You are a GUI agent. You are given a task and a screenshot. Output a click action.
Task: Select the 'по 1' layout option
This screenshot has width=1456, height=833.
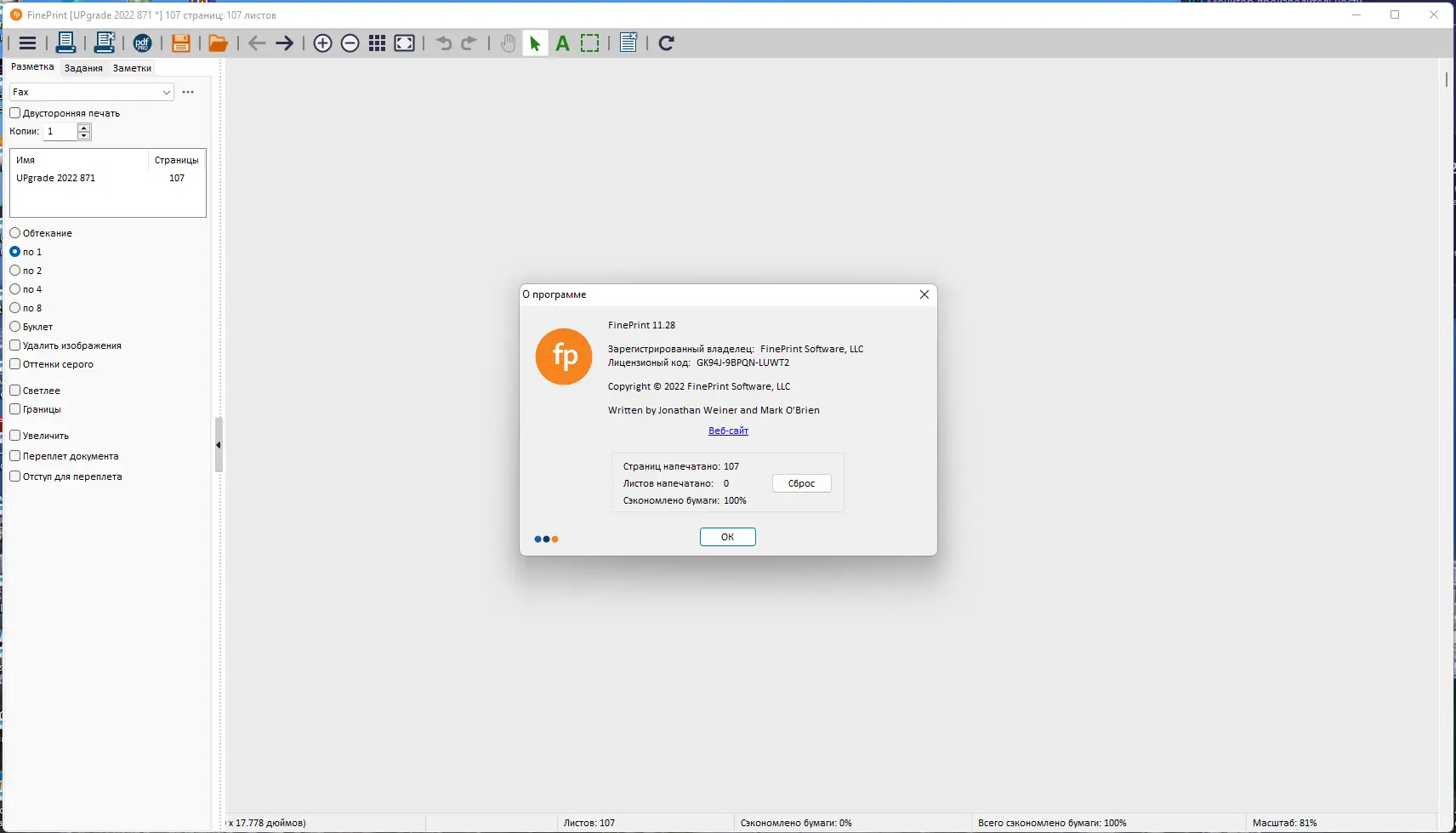(x=15, y=252)
